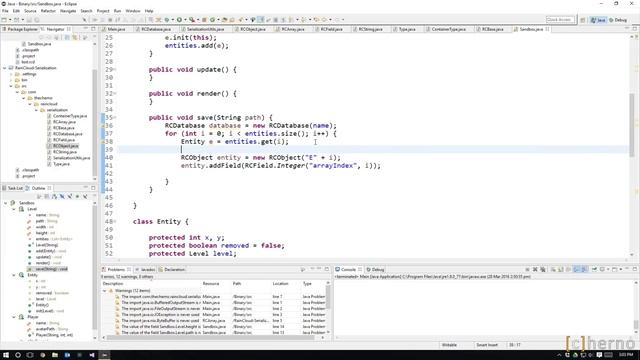The image size is (640, 360).
Task: Click Run External Tools toolbar icon
Action: [x=192, y=20]
